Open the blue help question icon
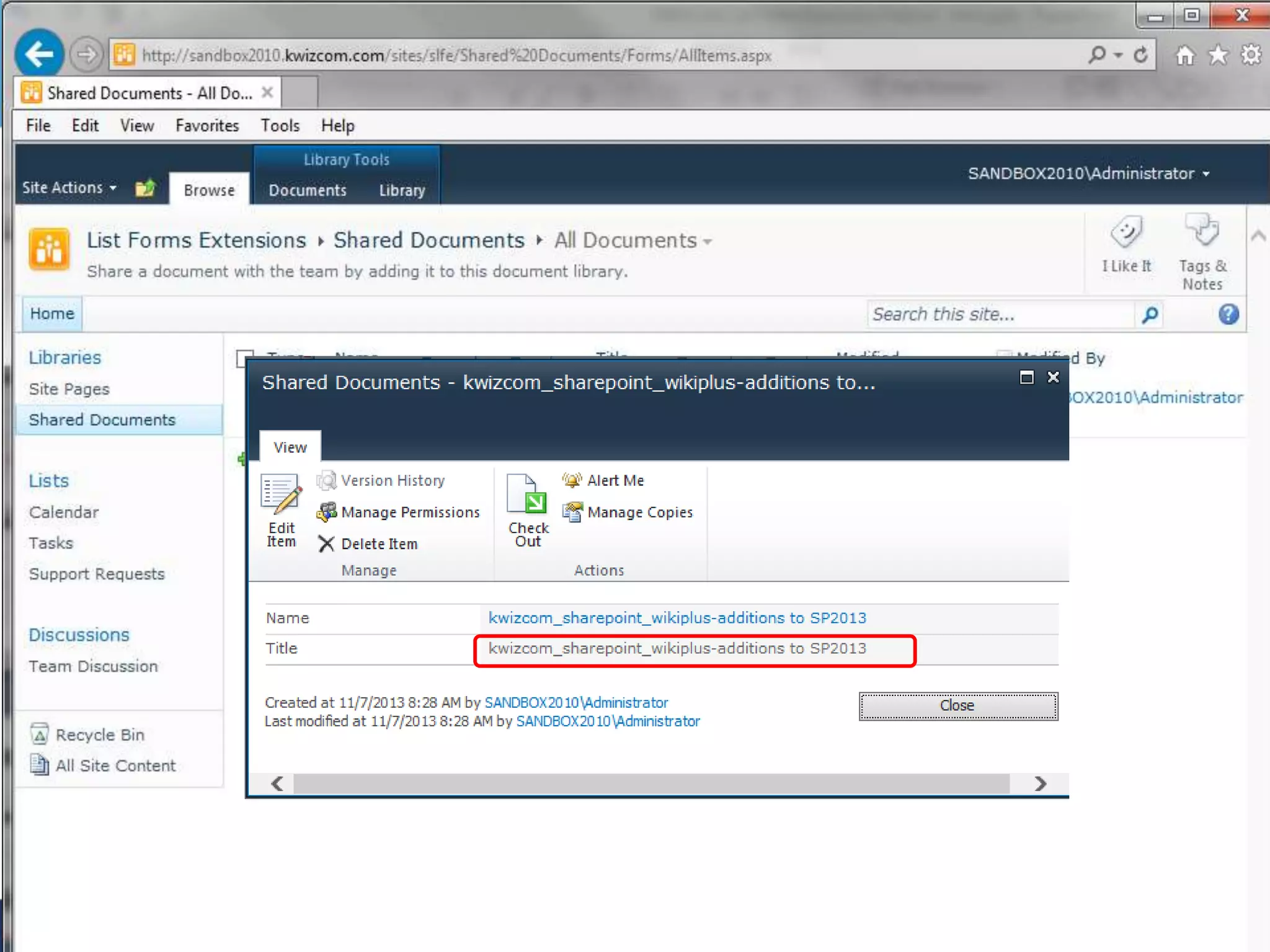The height and width of the screenshot is (952, 1270). [x=1228, y=314]
